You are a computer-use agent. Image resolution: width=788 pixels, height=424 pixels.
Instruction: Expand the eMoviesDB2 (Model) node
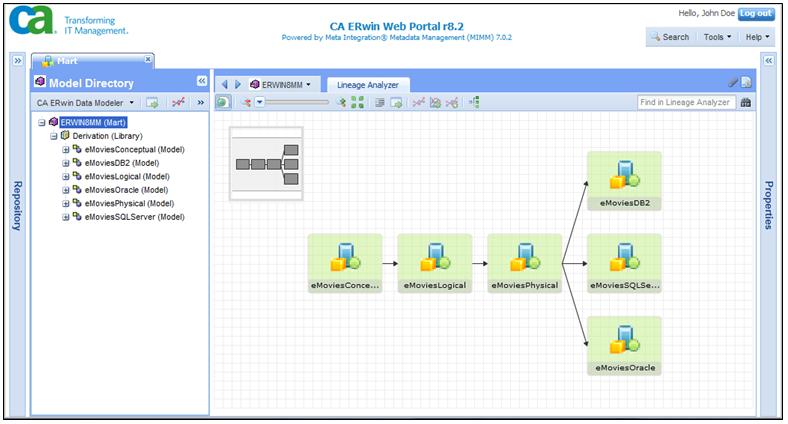[65, 163]
